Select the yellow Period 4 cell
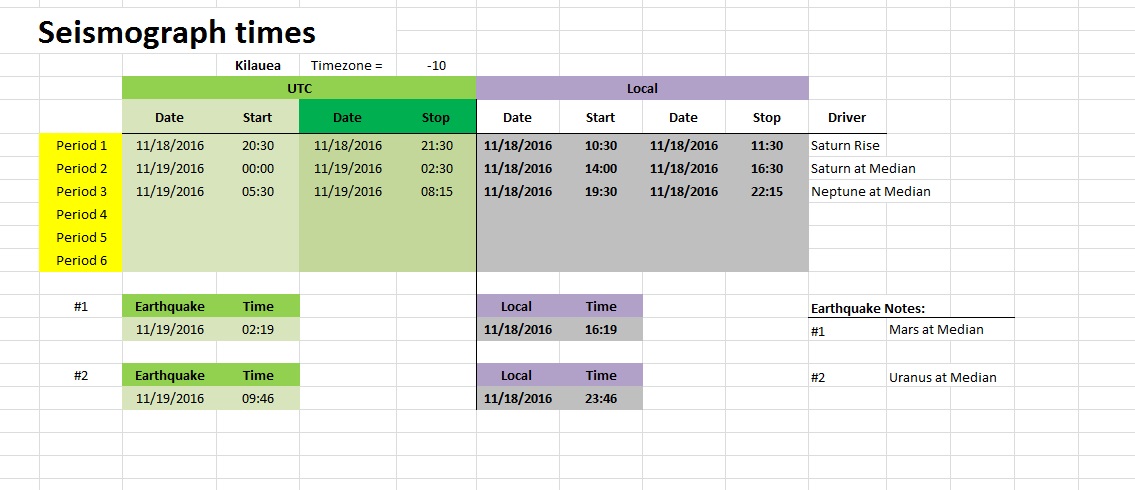The height and width of the screenshot is (490, 1135). [x=81, y=214]
